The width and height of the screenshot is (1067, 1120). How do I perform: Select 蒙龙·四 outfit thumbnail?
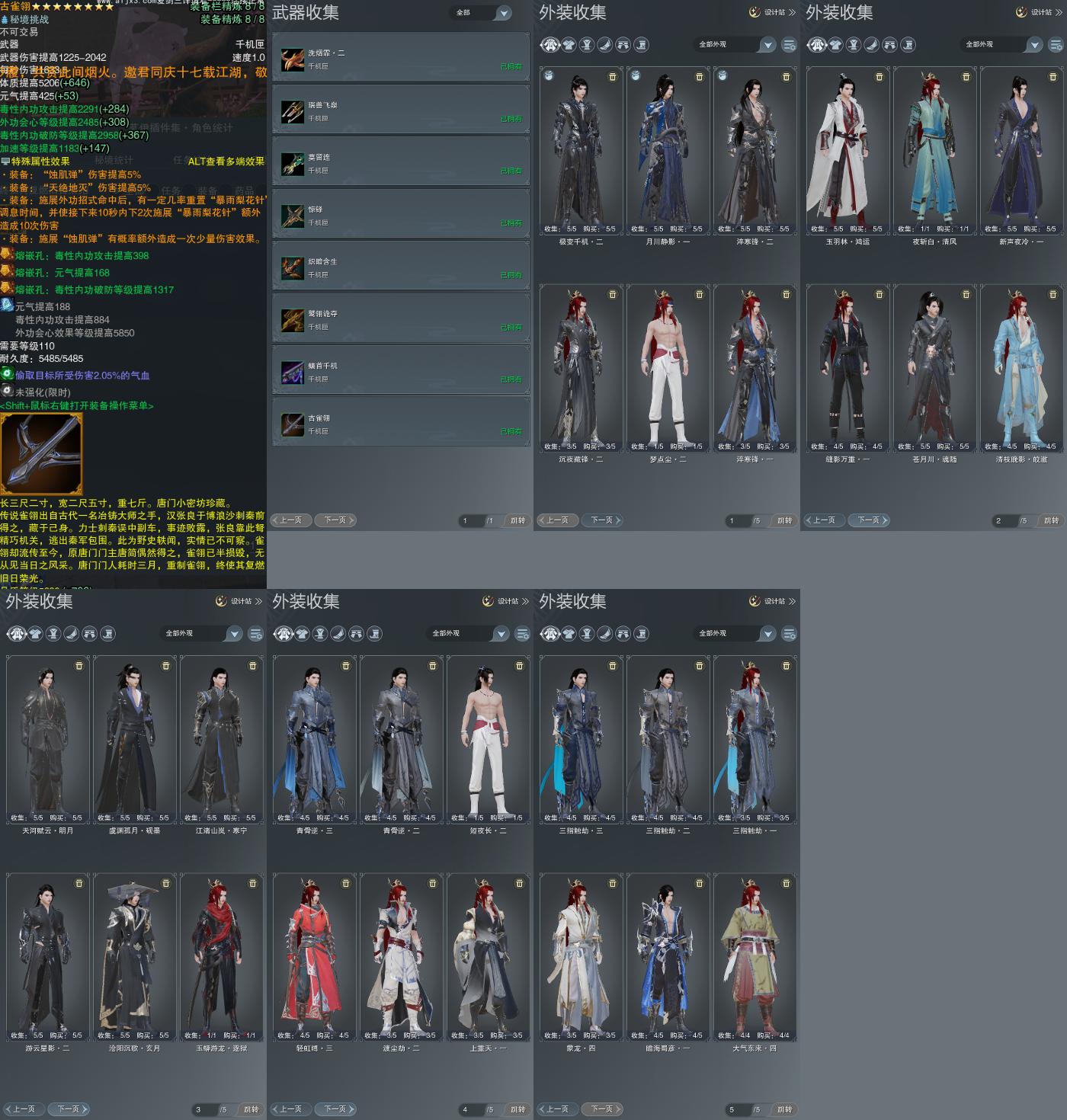point(581,957)
